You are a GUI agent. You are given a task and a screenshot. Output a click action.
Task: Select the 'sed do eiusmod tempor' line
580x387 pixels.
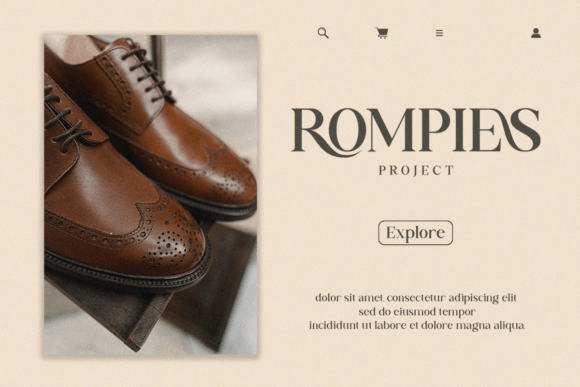417,312
